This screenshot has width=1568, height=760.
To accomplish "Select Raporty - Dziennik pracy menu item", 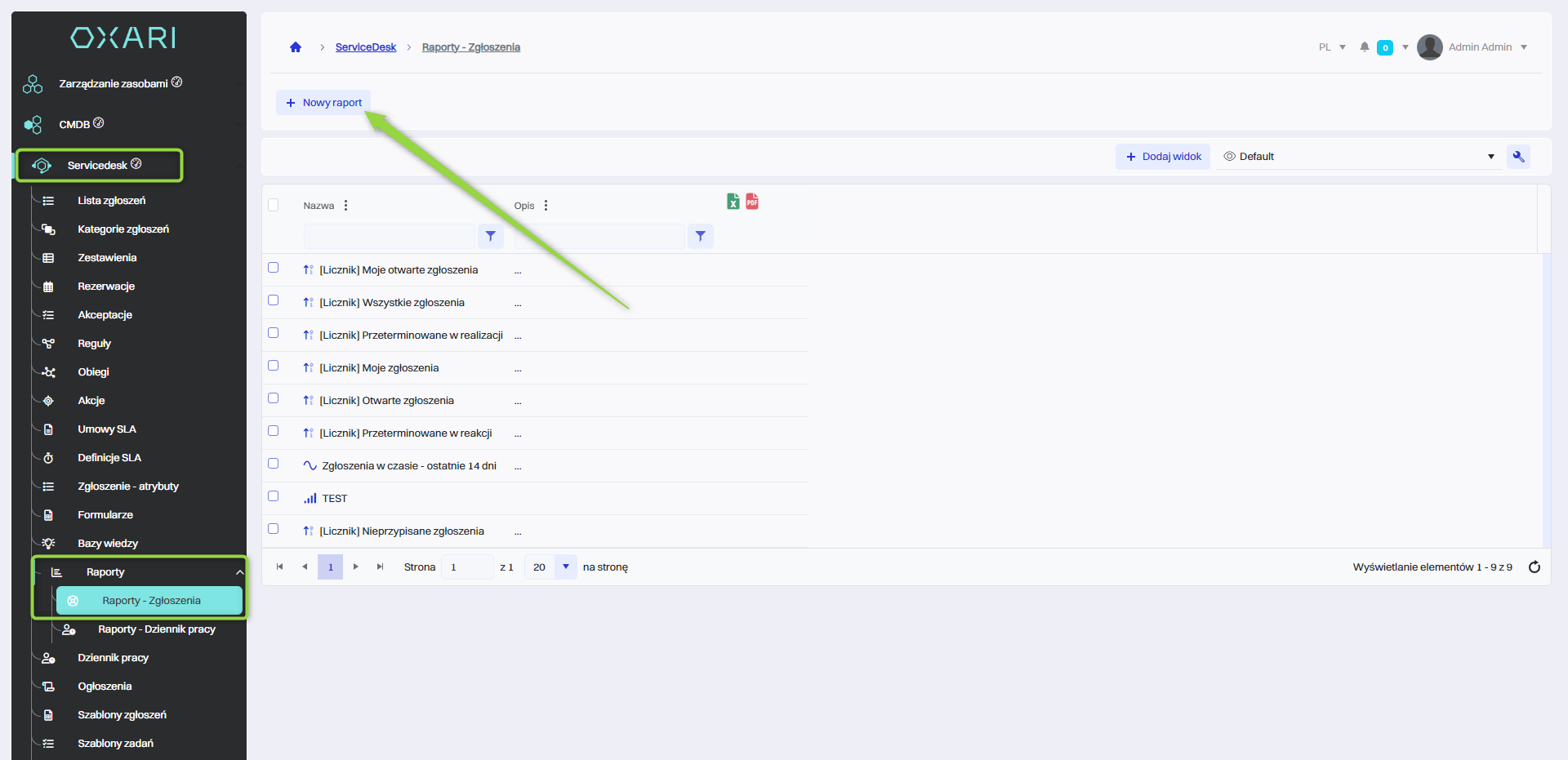I will [156, 629].
